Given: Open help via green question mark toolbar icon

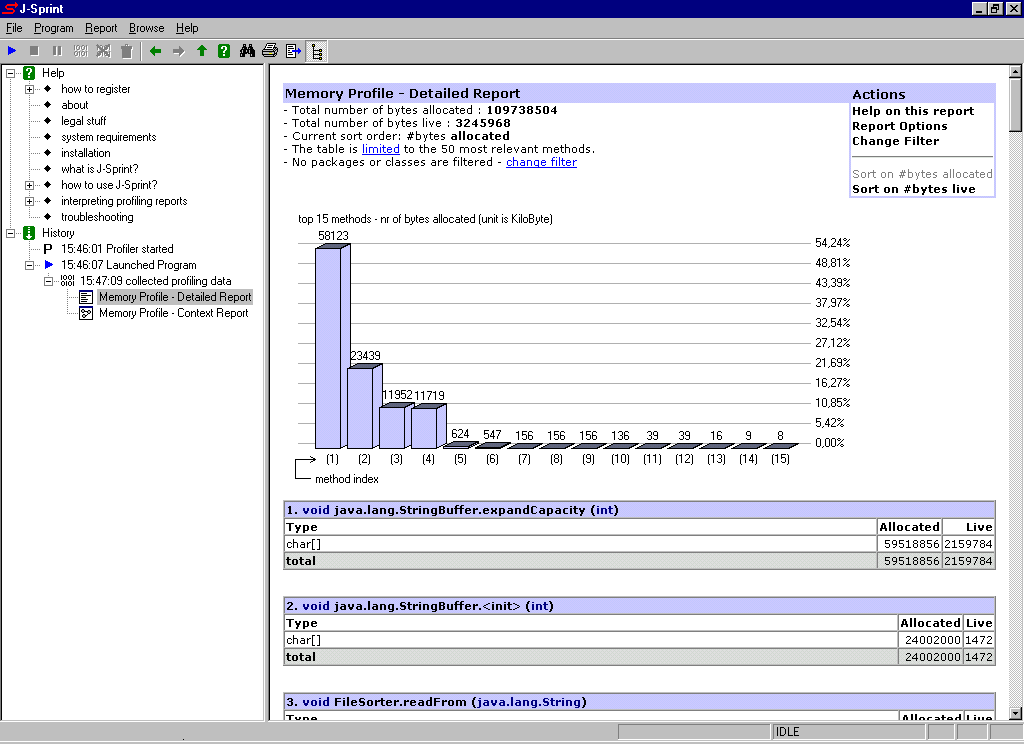Looking at the screenshot, I should click(224, 51).
